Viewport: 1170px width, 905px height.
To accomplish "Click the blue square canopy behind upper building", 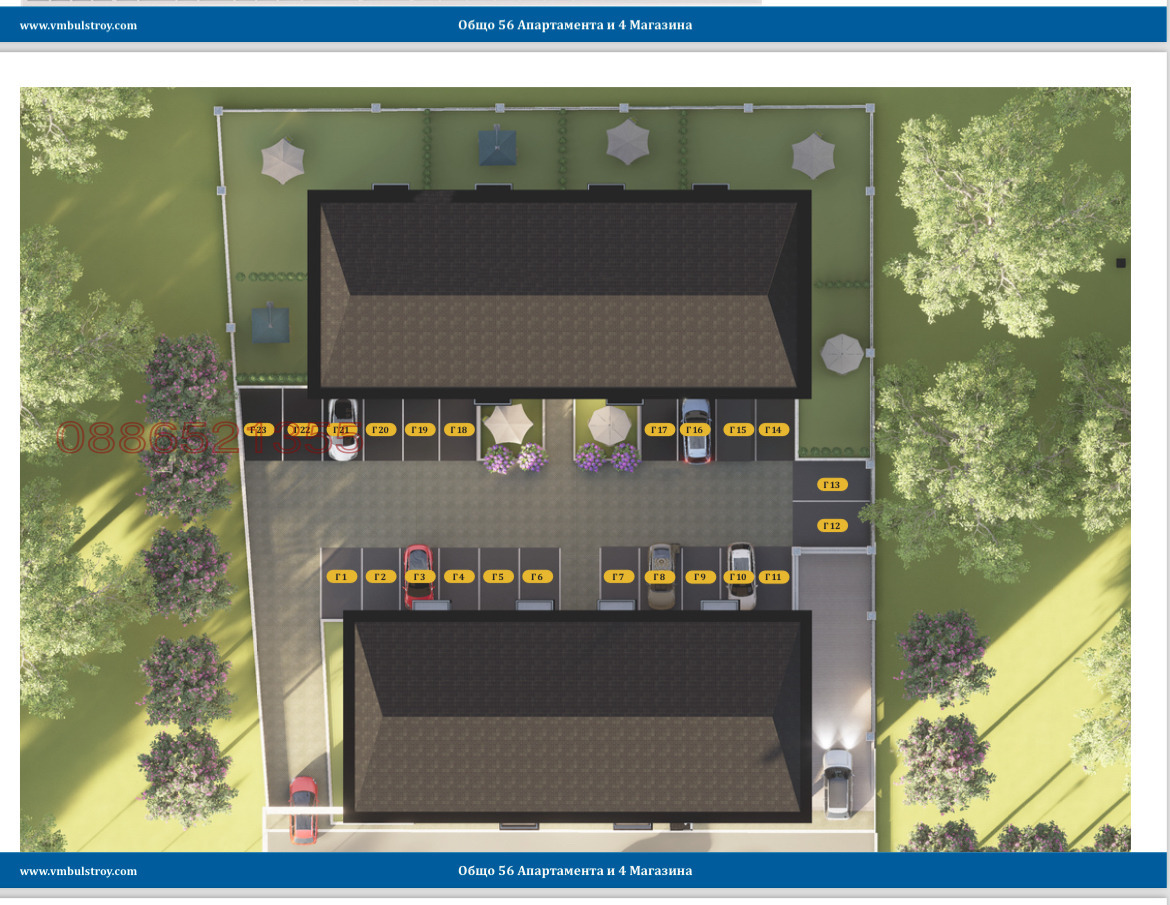I will tap(497, 146).
